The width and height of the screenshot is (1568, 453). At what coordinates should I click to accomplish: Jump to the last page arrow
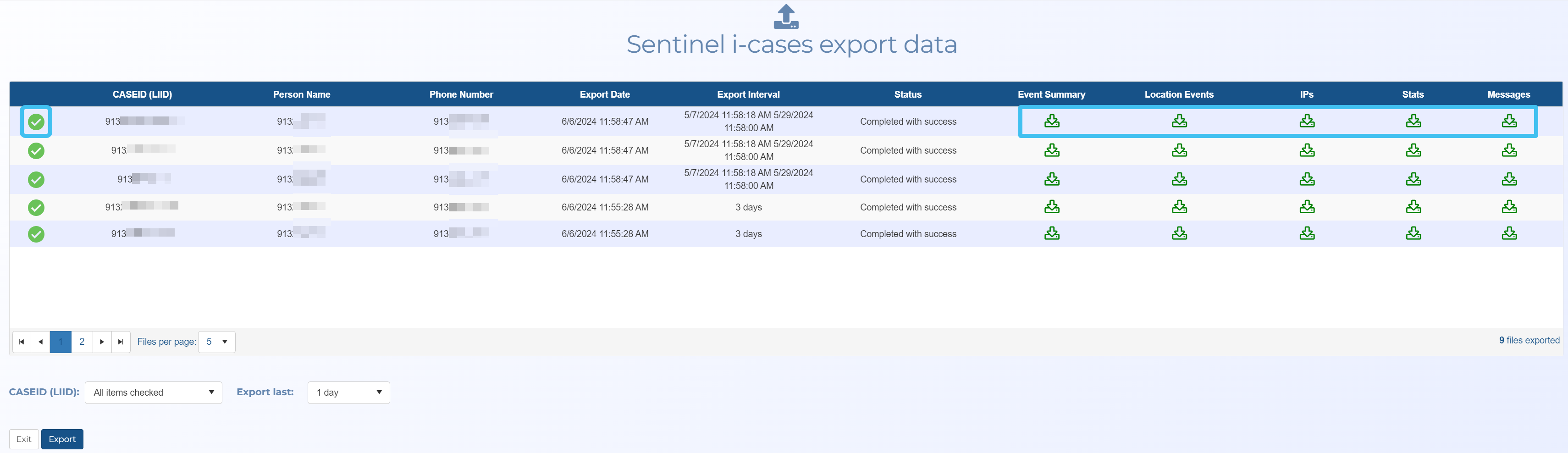121,342
